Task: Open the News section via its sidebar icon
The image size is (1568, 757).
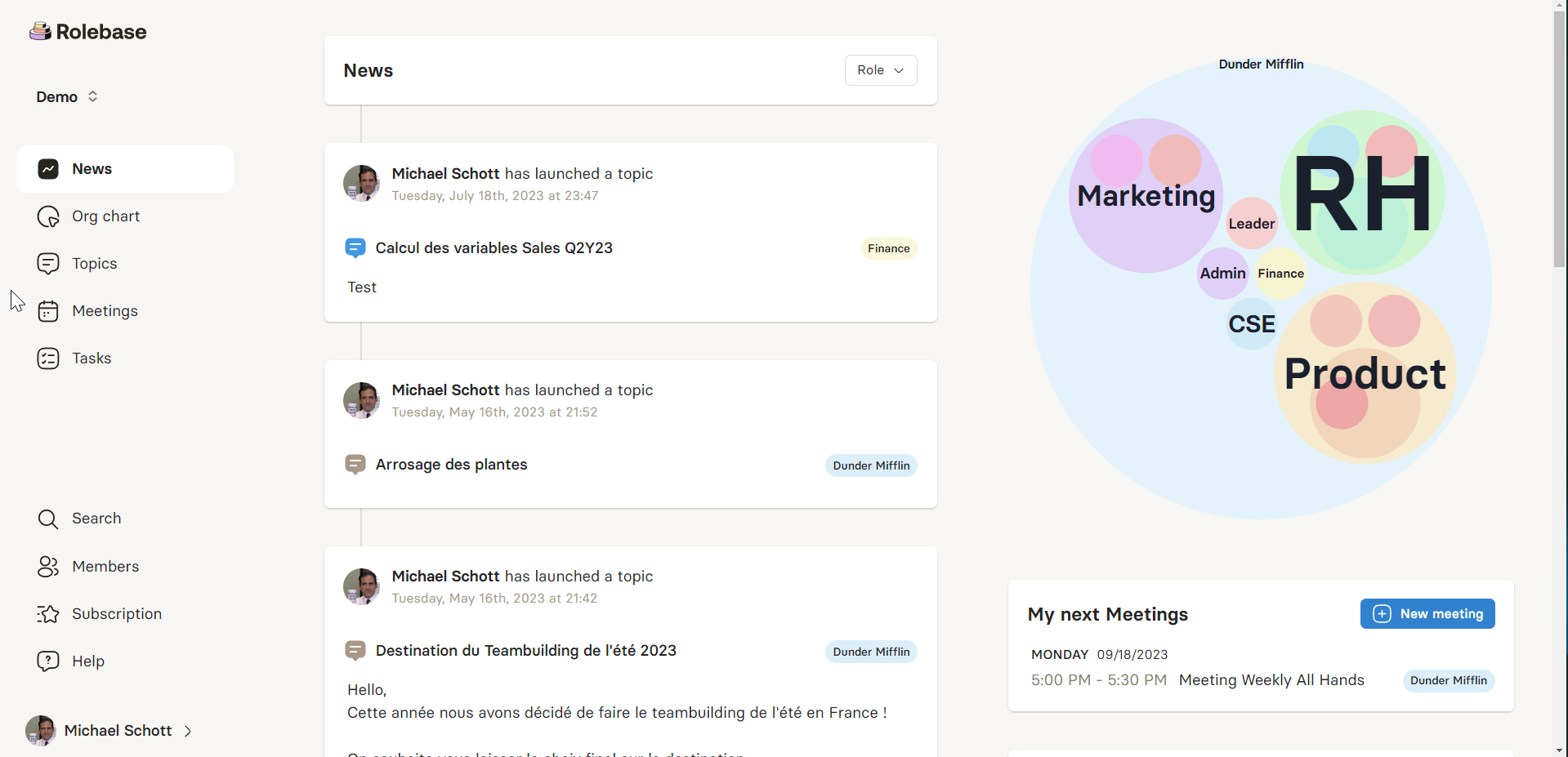Action: pos(48,169)
